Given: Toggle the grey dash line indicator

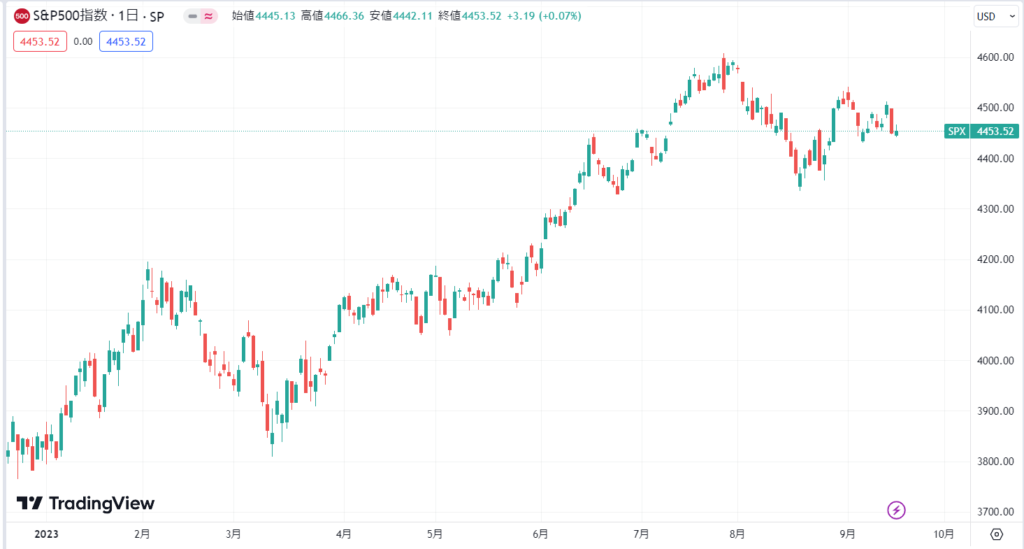Looking at the screenshot, I should pyautogui.click(x=193, y=16).
